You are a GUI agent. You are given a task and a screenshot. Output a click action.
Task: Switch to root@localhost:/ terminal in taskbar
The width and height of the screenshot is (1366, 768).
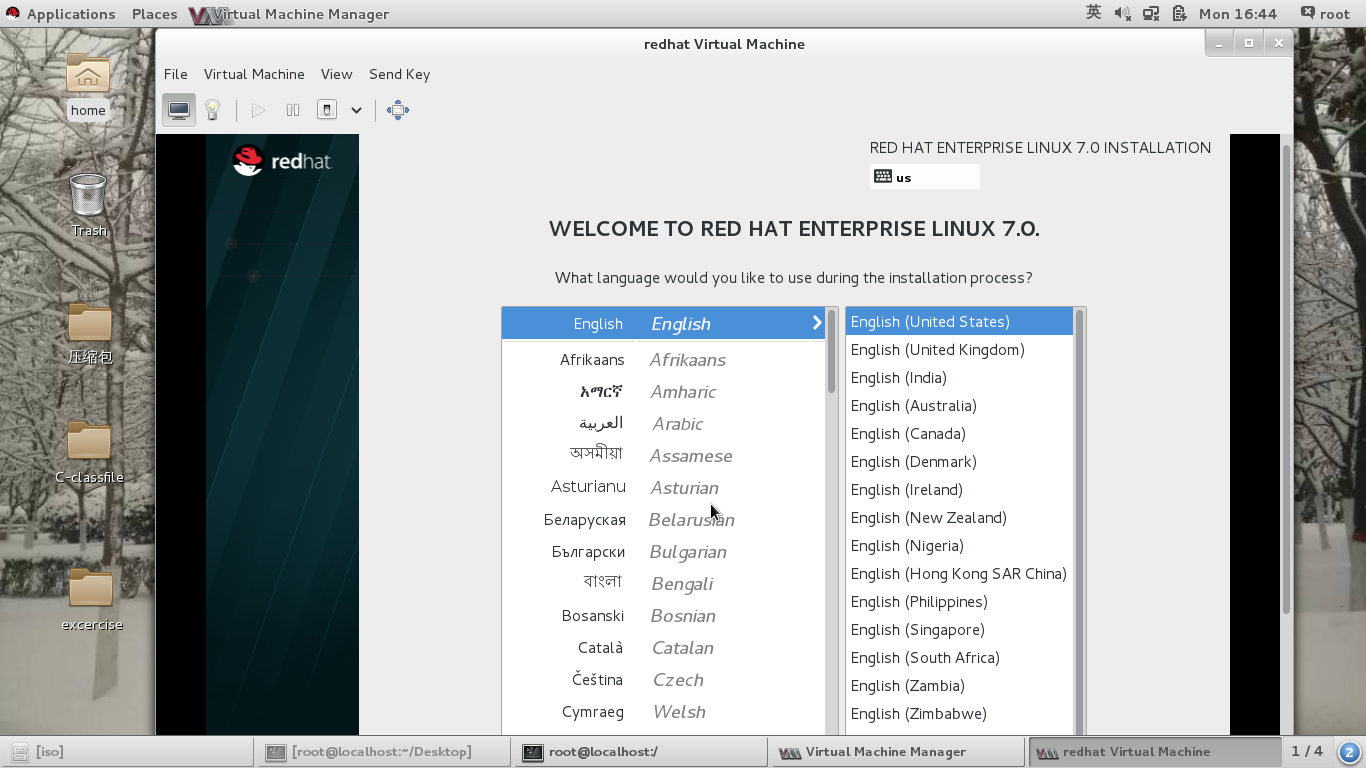point(640,752)
